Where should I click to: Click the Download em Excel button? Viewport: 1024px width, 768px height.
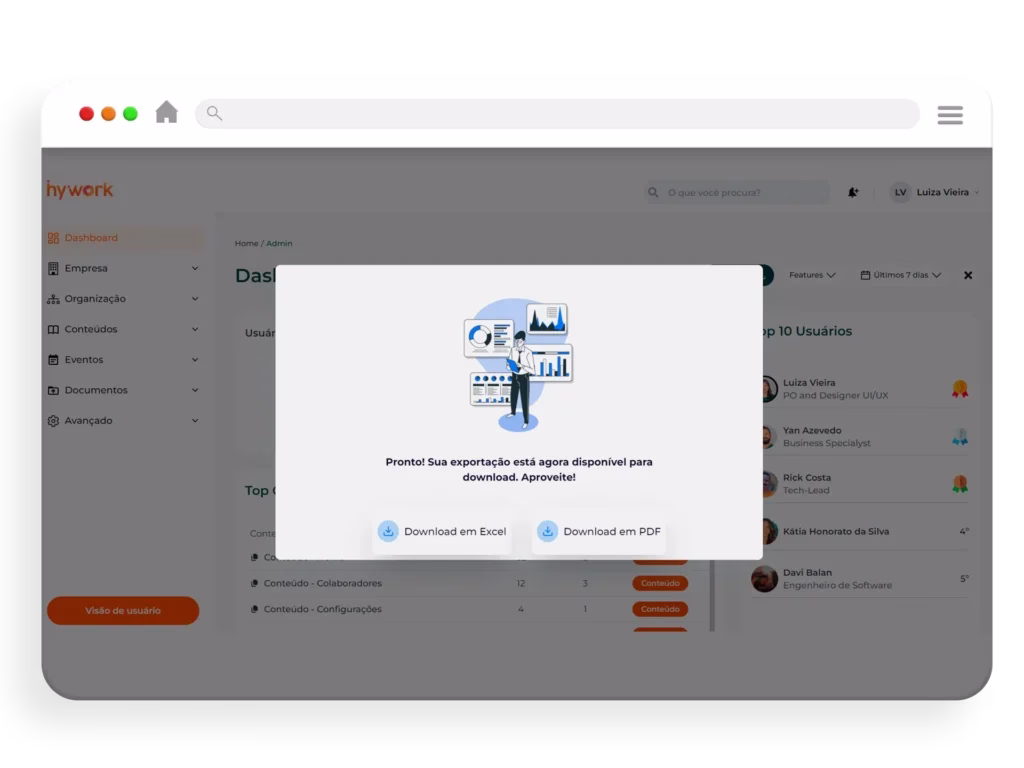click(x=442, y=532)
